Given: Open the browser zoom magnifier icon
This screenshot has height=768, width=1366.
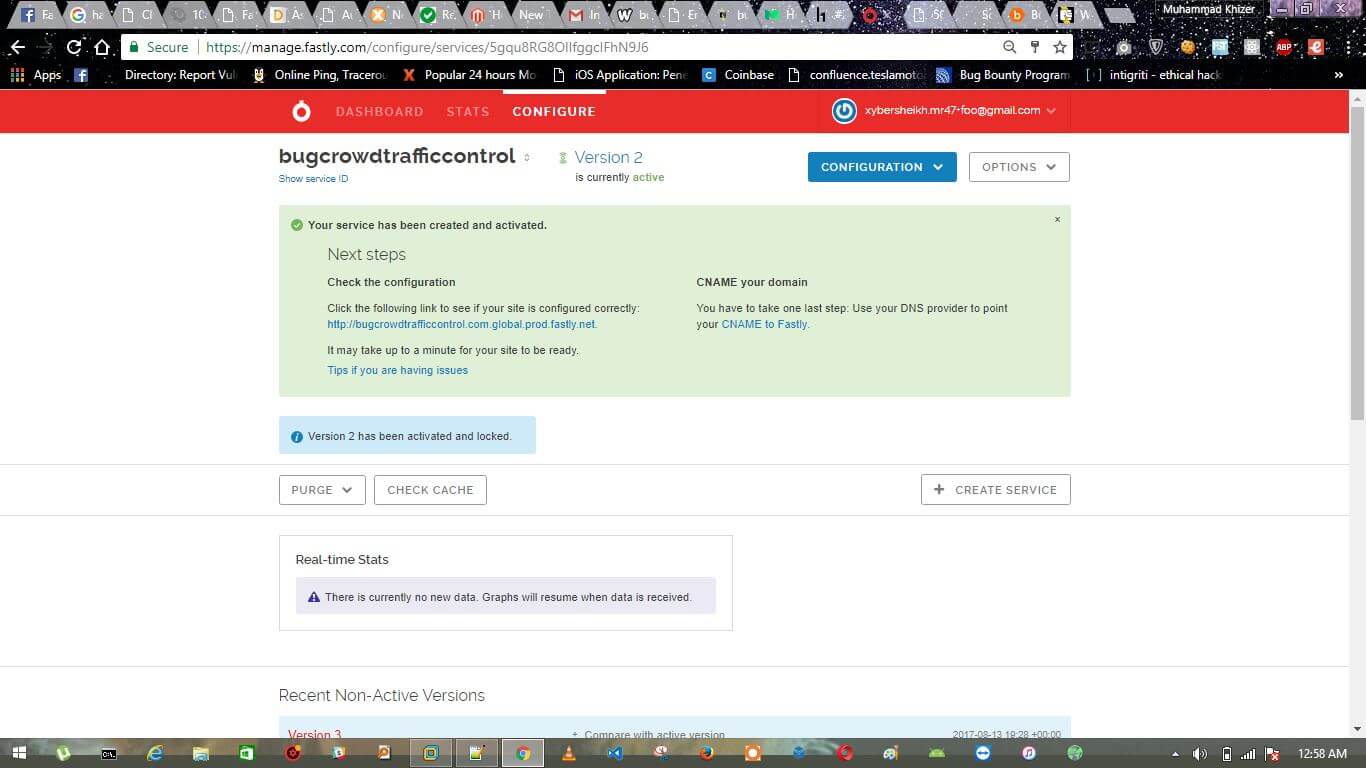Looking at the screenshot, I should click(1010, 47).
